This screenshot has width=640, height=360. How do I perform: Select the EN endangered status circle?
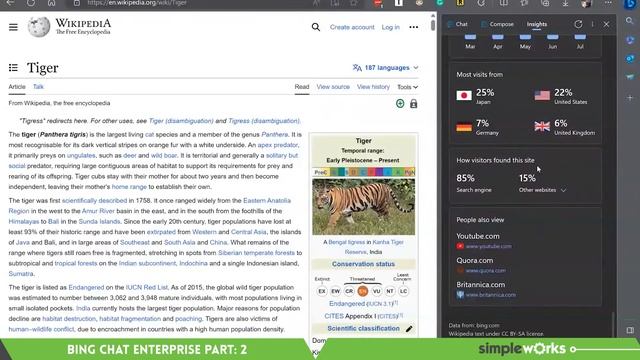[362, 291]
